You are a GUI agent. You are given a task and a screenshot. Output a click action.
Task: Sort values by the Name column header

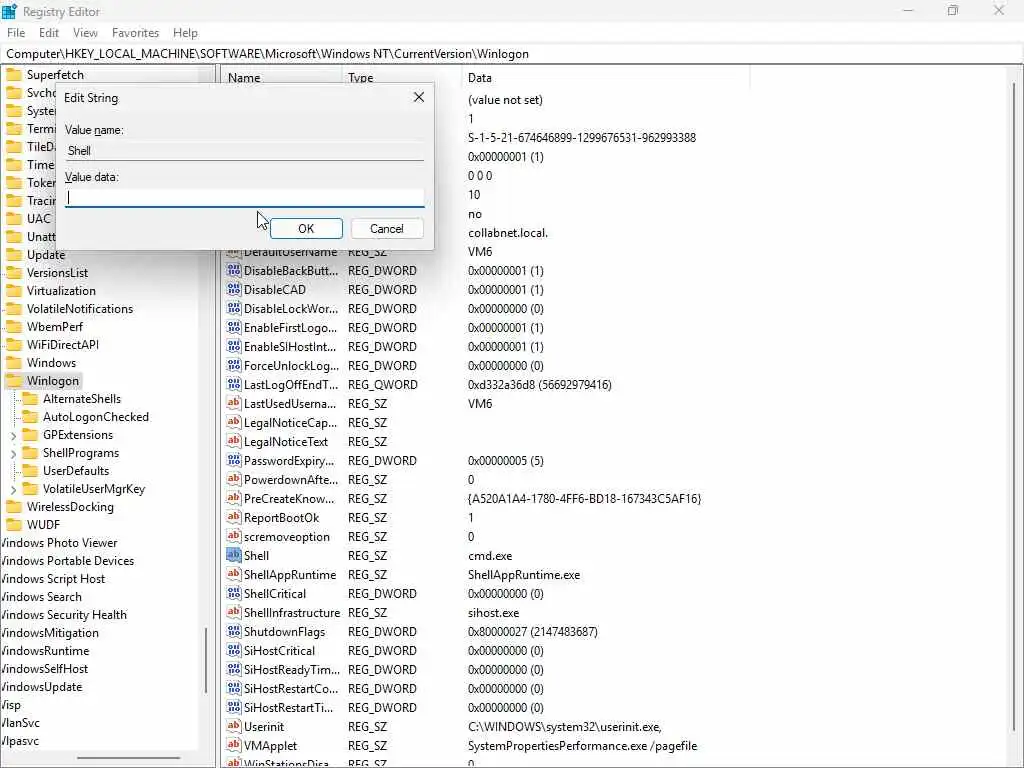[x=281, y=78]
